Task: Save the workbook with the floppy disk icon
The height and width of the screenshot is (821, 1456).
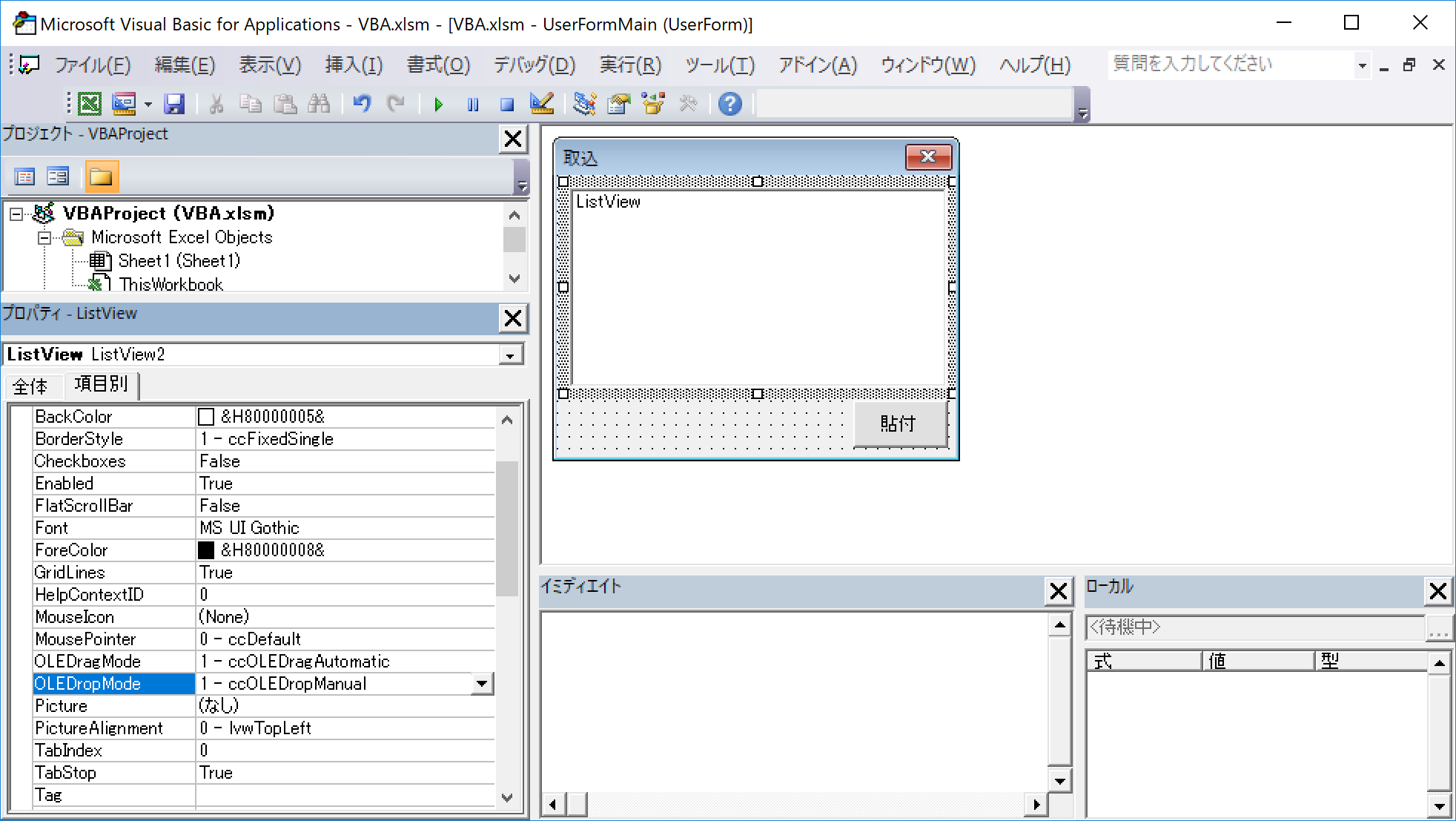Action: pos(174,105)
